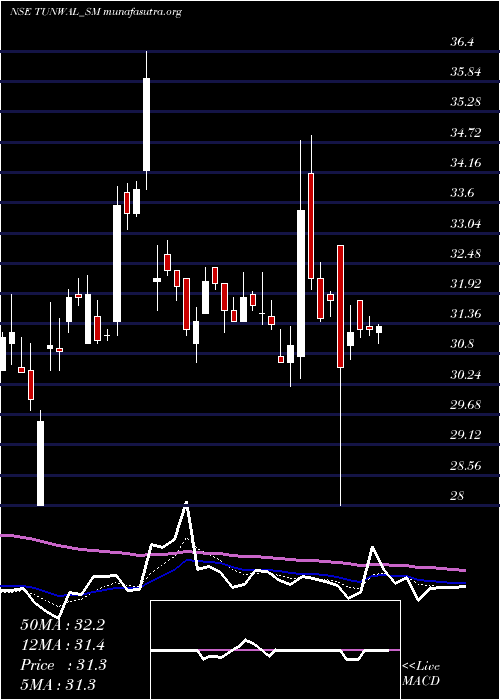Click the last white candle on the chart
This screenshot has height=700, width=500.
click(379, 329)
